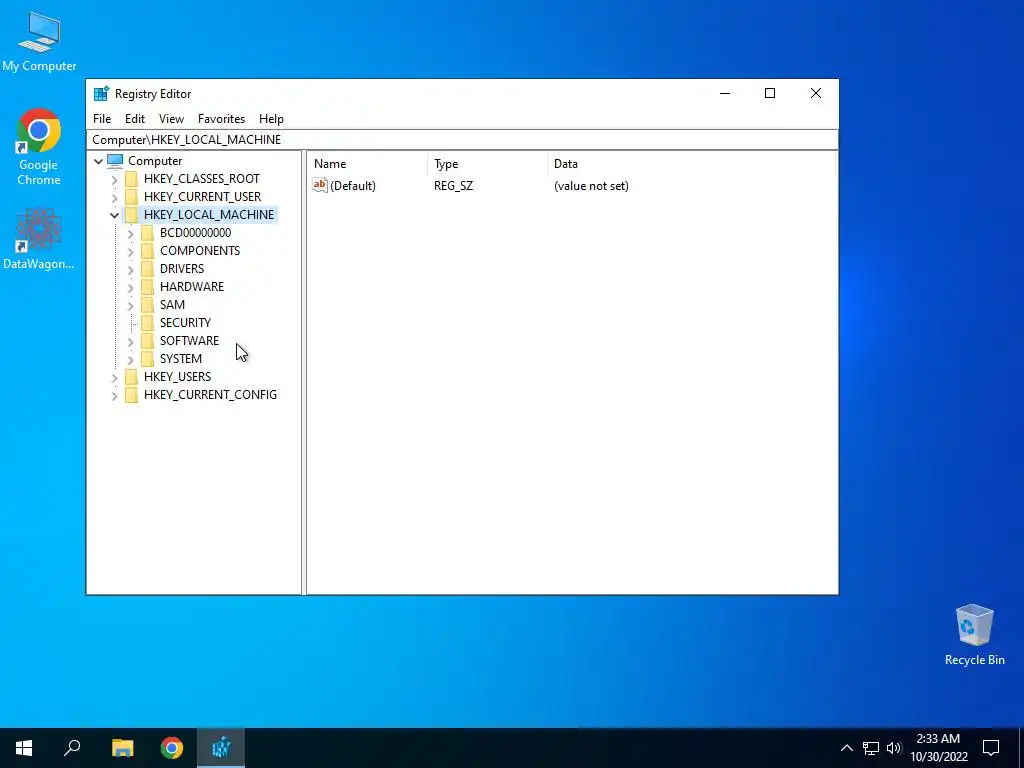1024x768 pixels.
Task: Open the Google Chrome desktop shortcut
Action: point(39,146)
